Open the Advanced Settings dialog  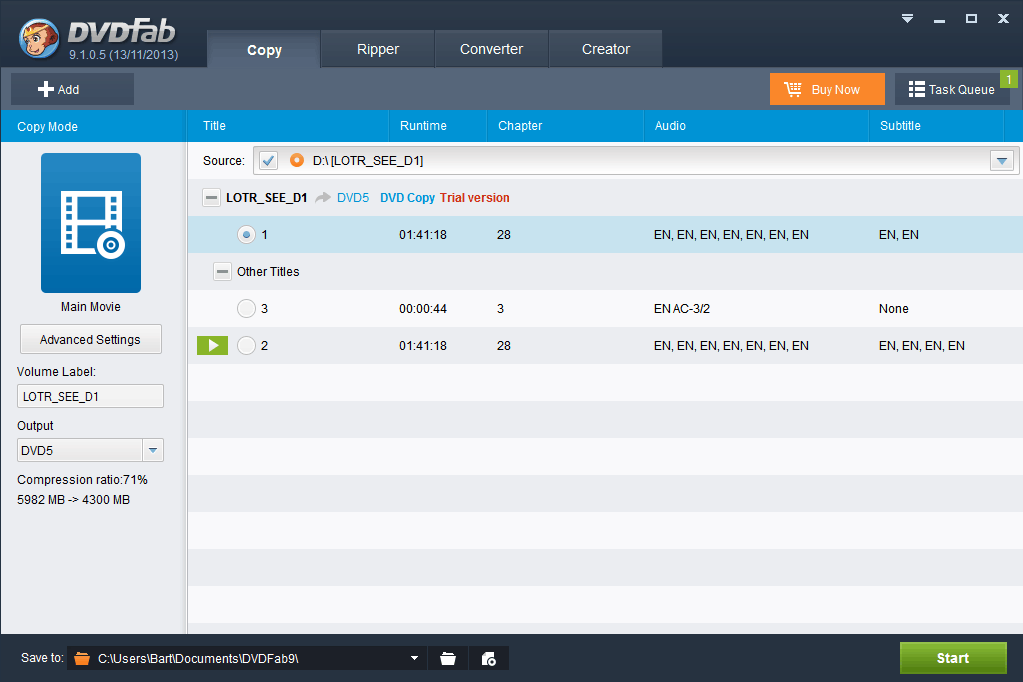click(x=90, y=339)
